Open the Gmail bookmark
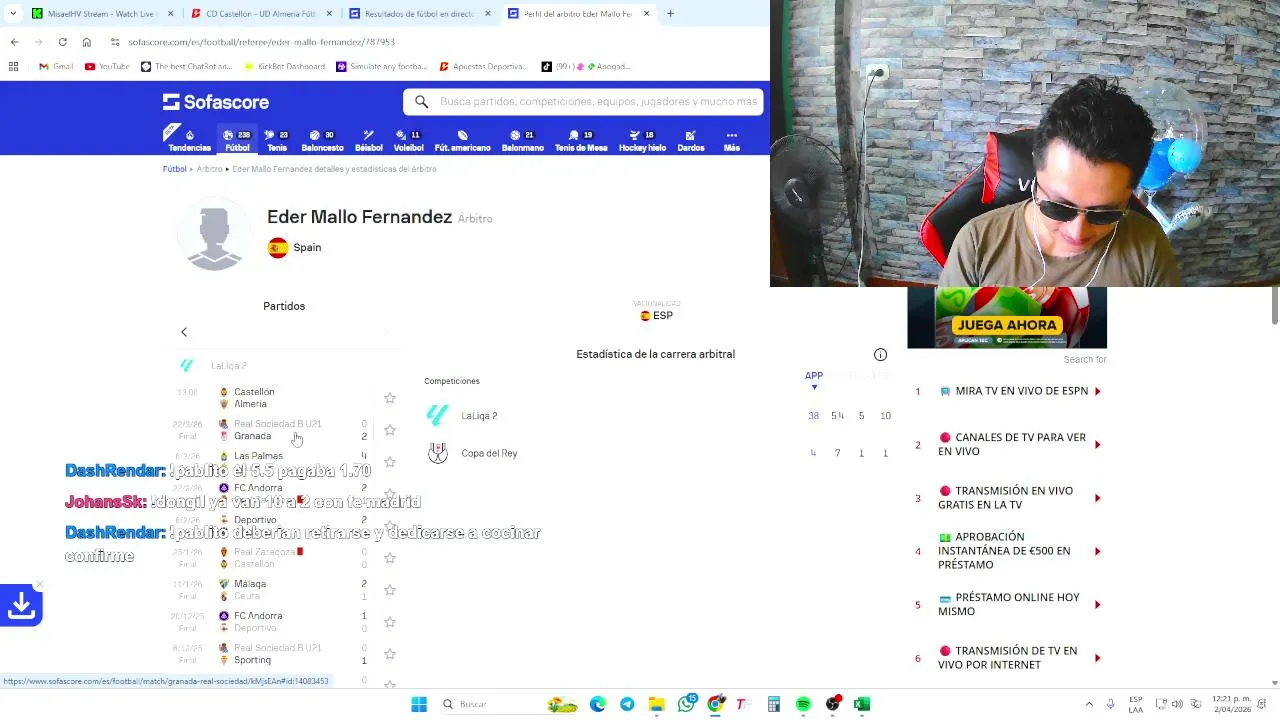1280x720 pixels. point(56,67)
